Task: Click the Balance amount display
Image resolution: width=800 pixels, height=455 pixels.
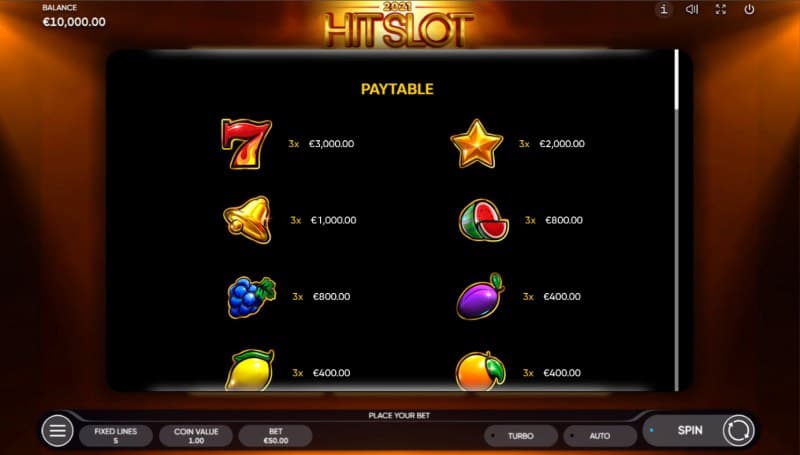Action: 74,22
